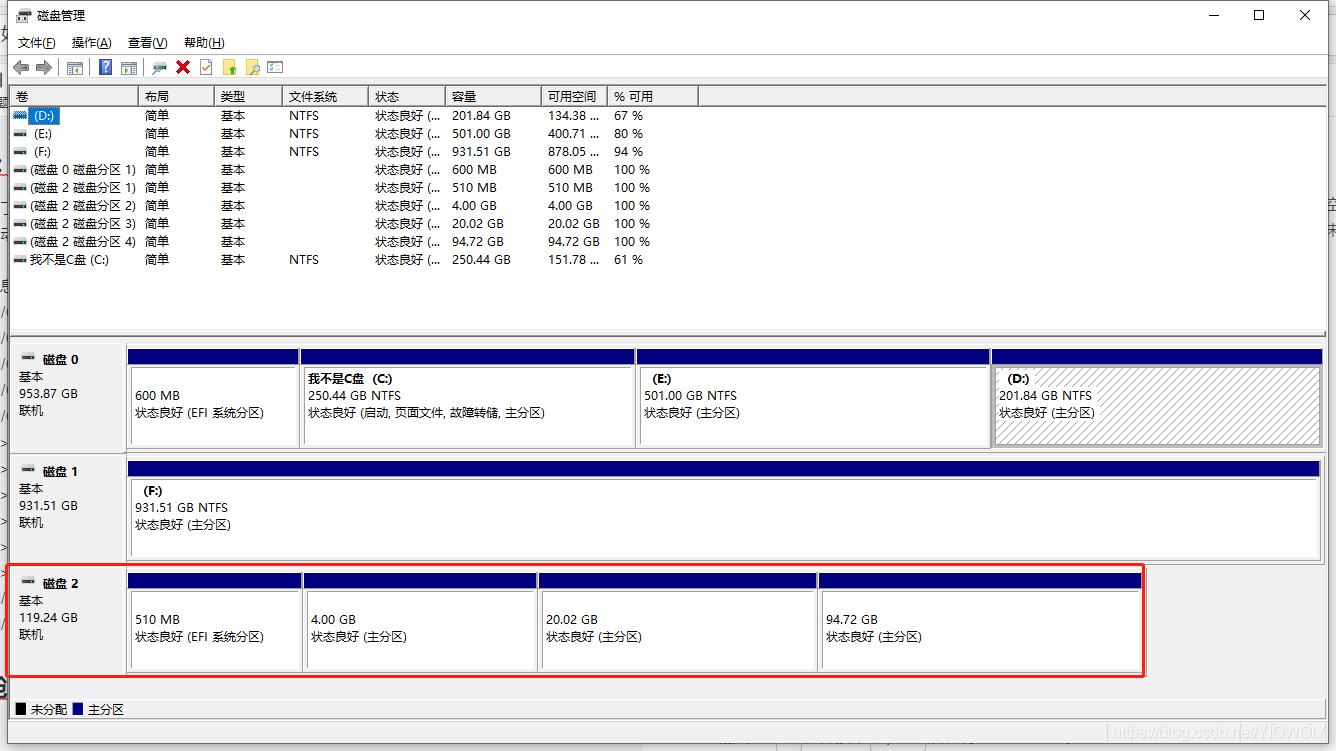
Task: Click the properties checkmark page icon
Action: 206,67
